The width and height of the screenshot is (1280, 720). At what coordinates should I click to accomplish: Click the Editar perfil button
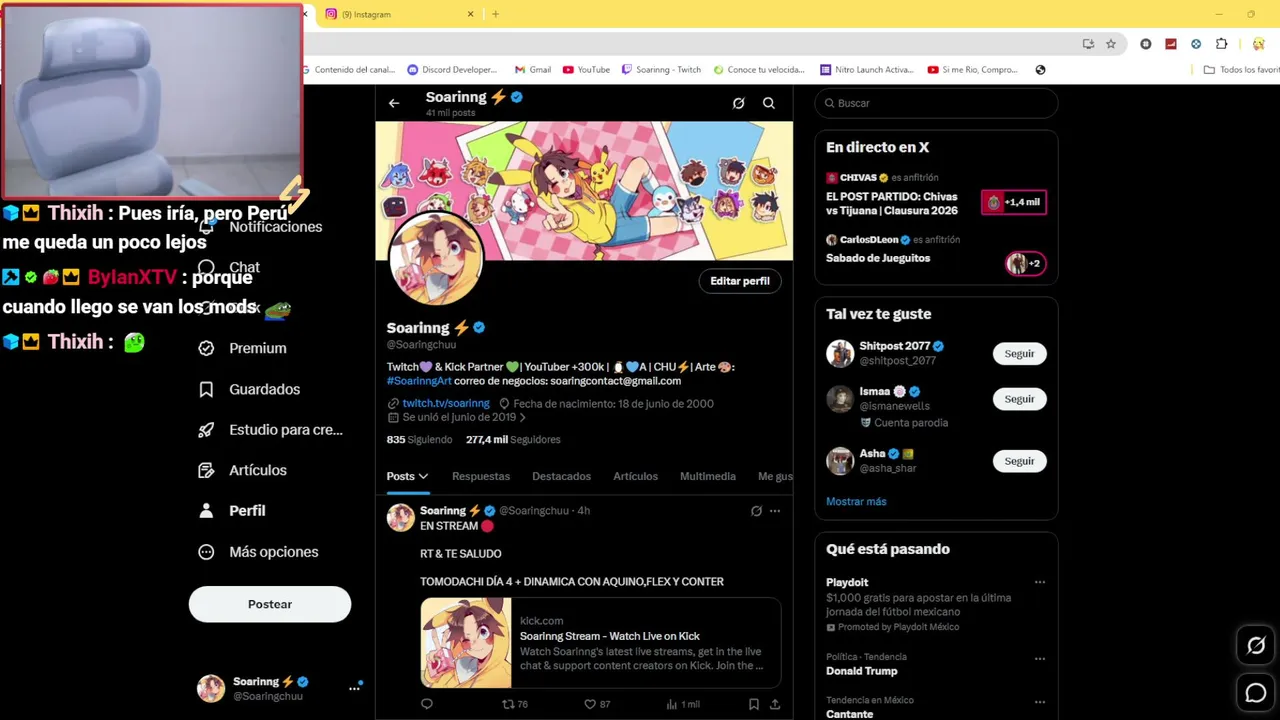click(740, 281)
